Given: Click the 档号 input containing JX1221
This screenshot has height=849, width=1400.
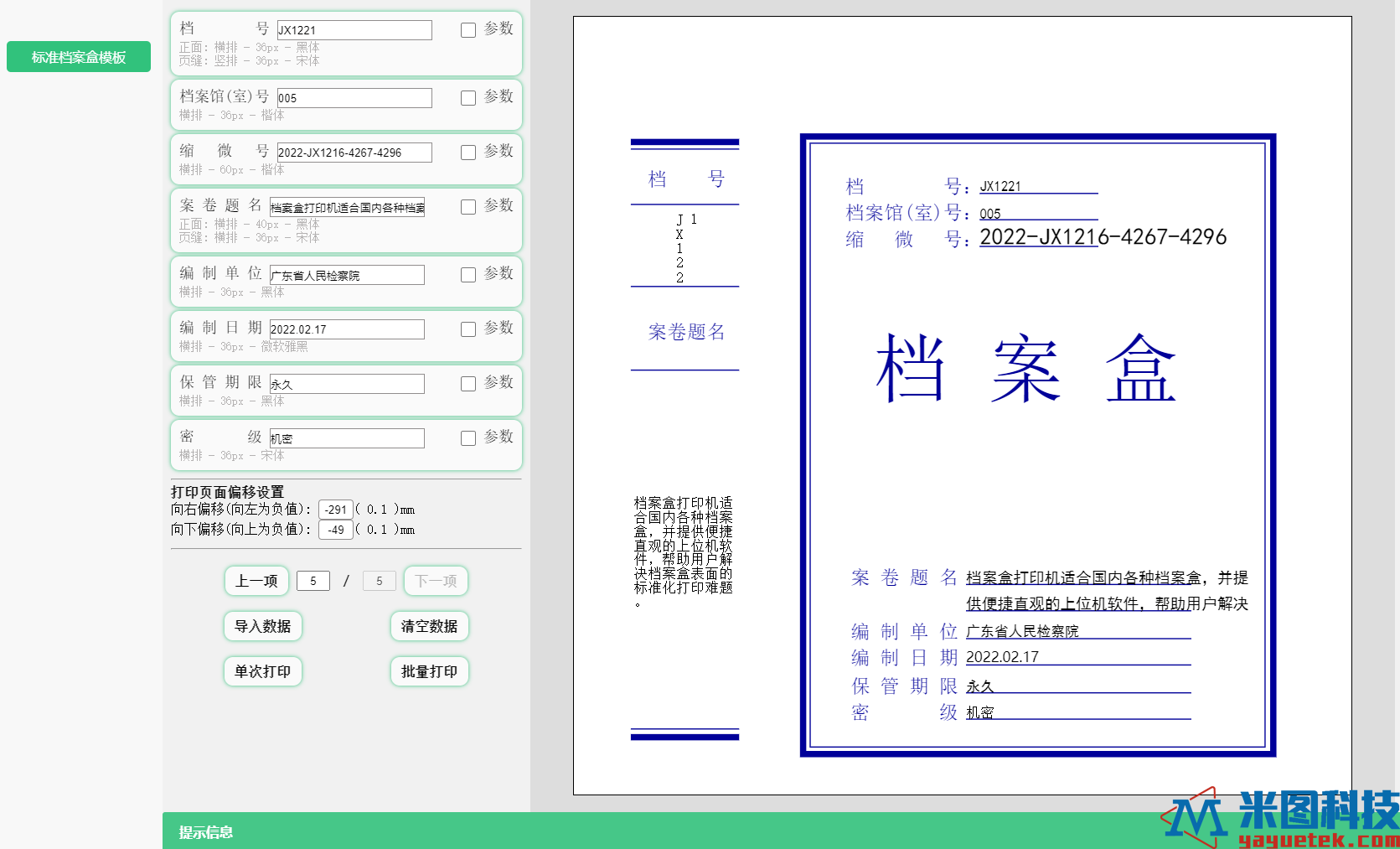Looking at the screenshot, I should (x=354, y=30).
